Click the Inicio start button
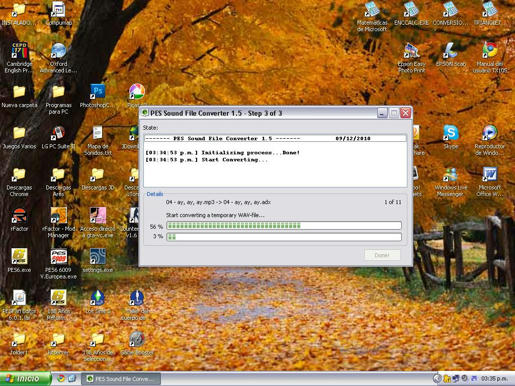515x386 pixels. [x=25, y=379]
